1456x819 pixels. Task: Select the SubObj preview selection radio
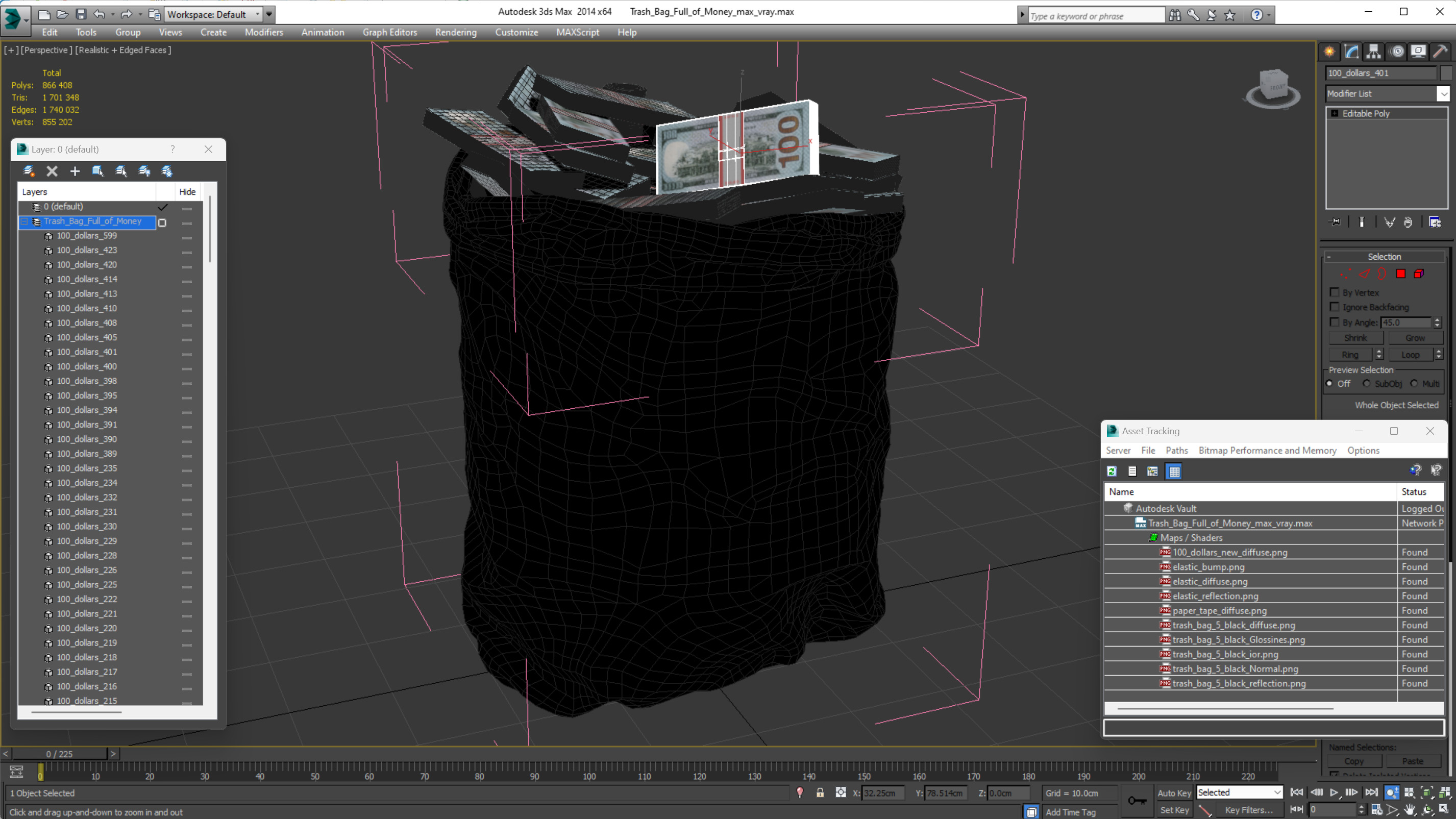point(1367,383)
